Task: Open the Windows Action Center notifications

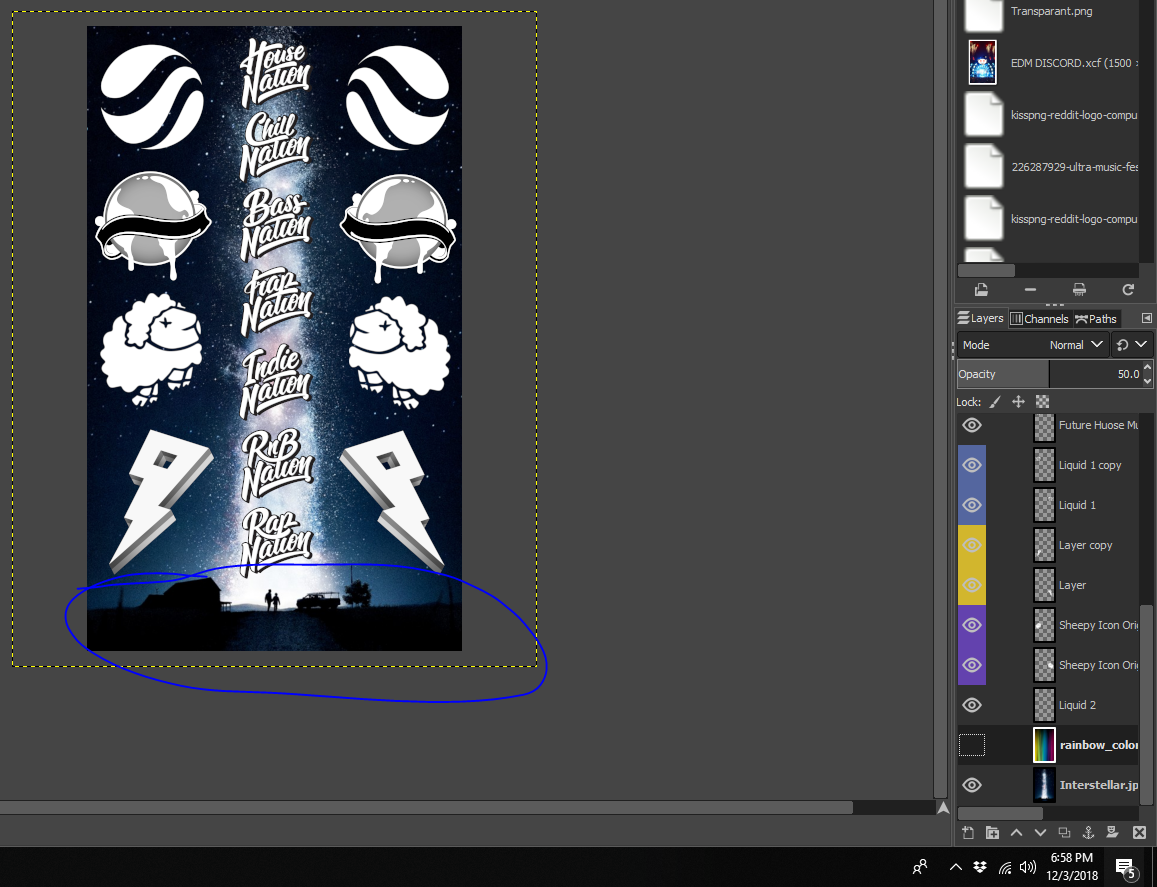Action: [1125, 868]
